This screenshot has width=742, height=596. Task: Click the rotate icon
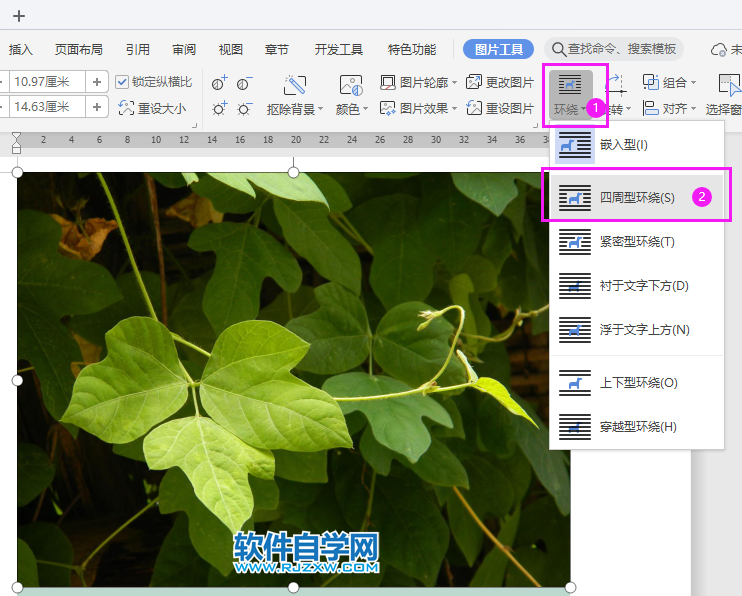tap(616, 86)
